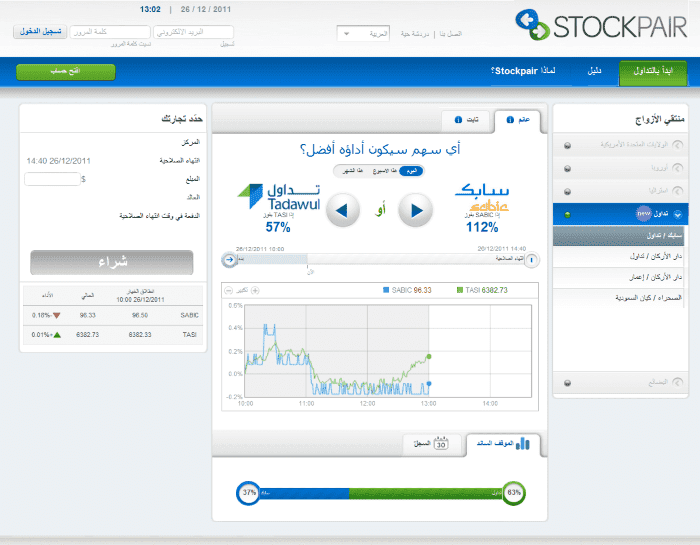Click the timeline expiry info icon
Screen dimensions: 700x545
(531, 260)
